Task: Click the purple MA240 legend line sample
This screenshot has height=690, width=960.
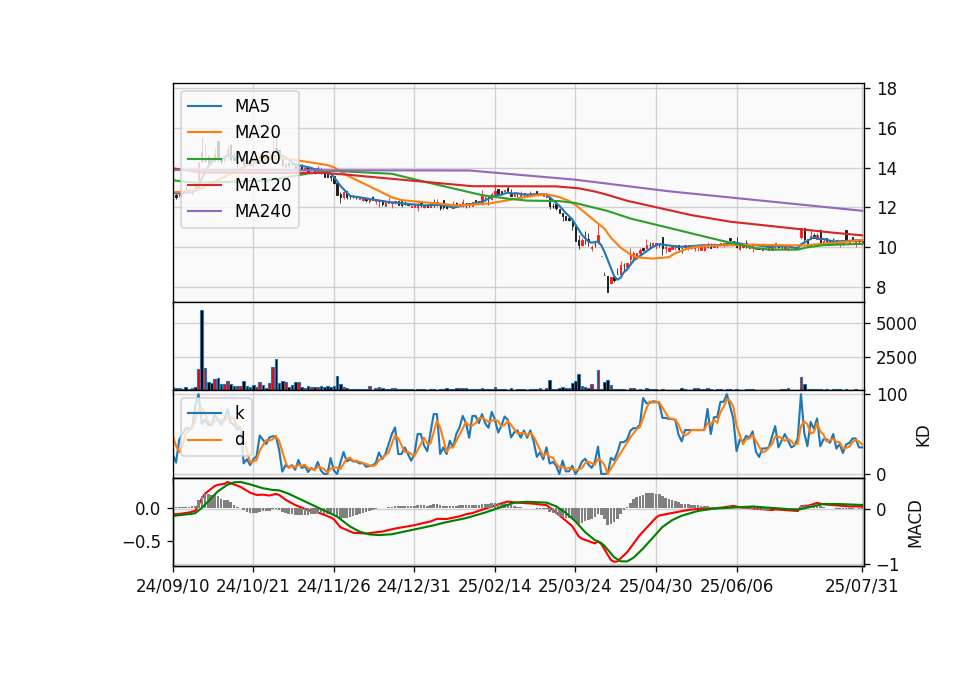Action: 204,211
